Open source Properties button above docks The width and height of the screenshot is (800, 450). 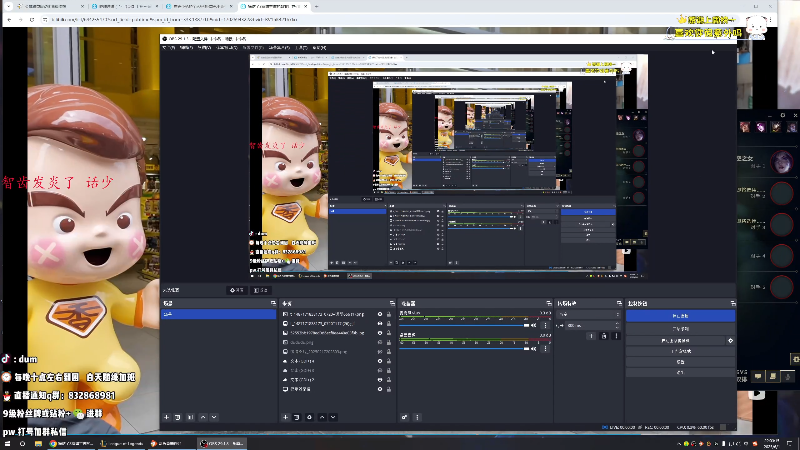[237, 290]
